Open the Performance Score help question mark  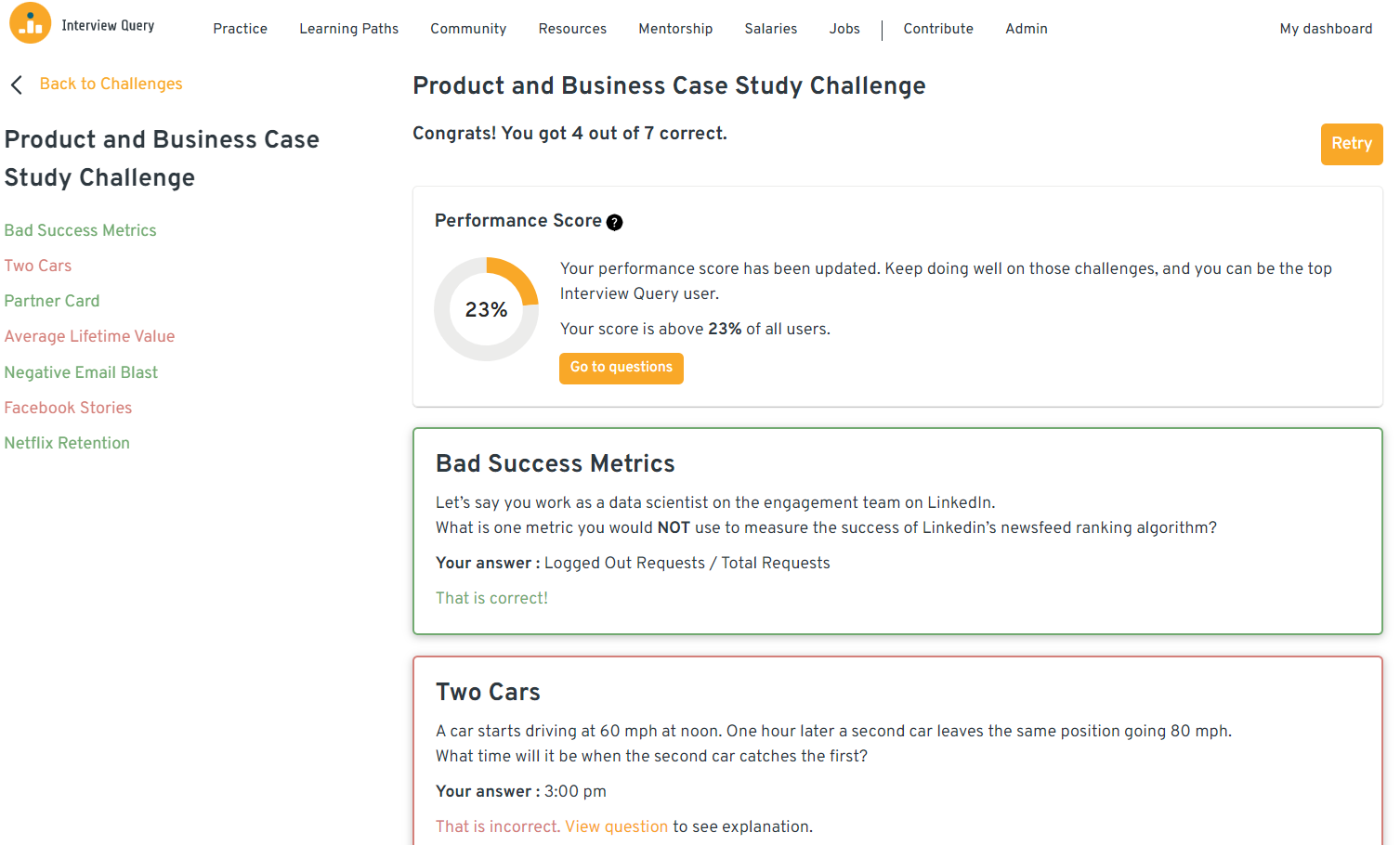tap(614, 222)
